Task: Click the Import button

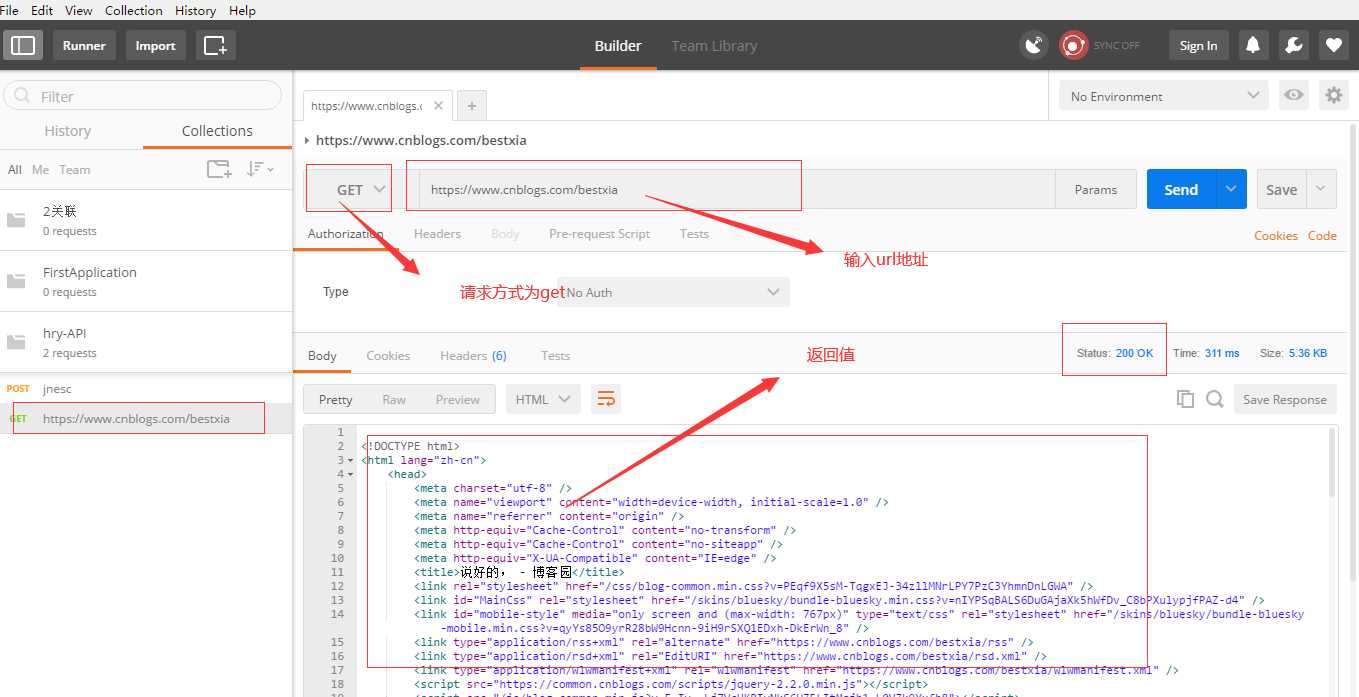Action: [155, 45]
